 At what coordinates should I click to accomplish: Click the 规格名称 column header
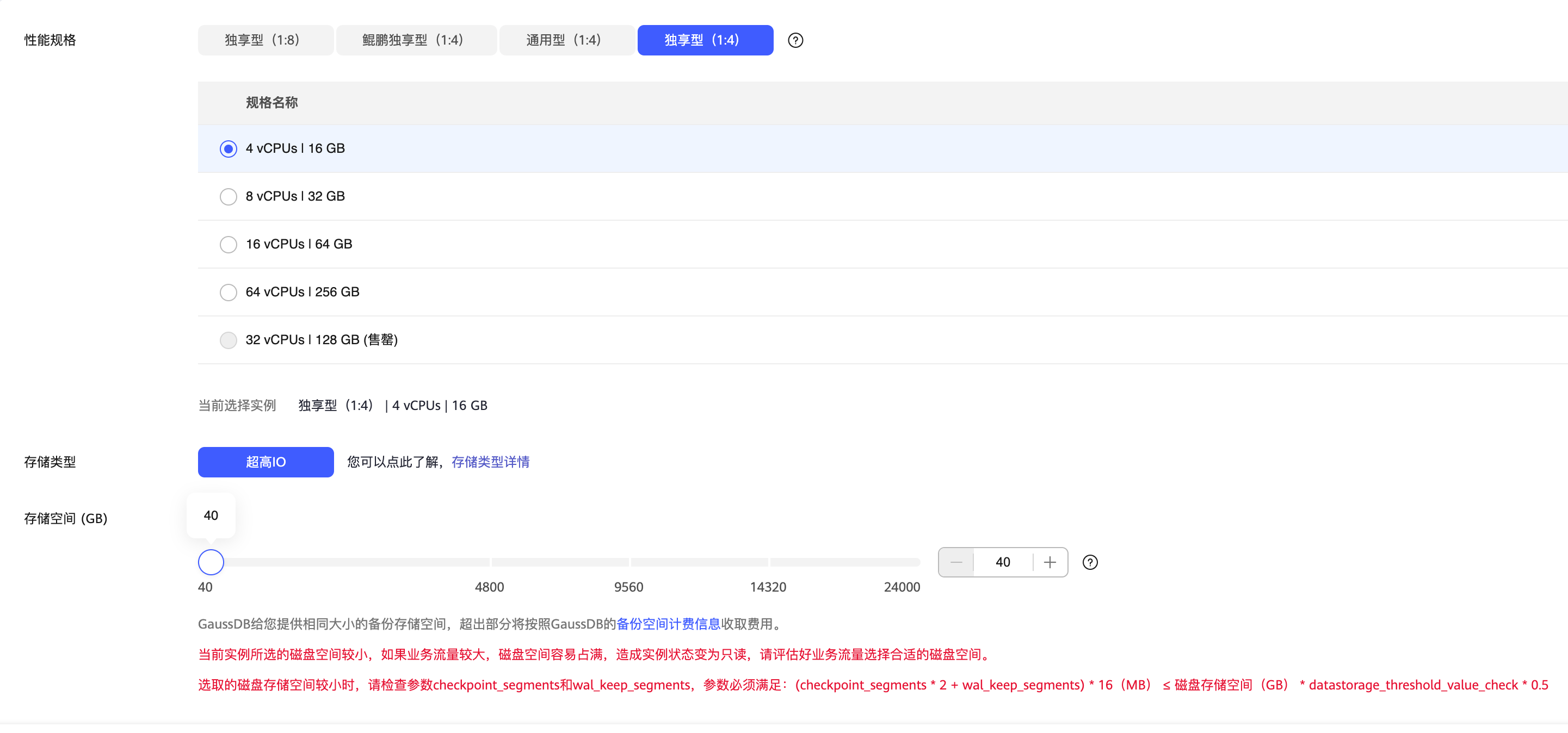click(x=271, y=103)
